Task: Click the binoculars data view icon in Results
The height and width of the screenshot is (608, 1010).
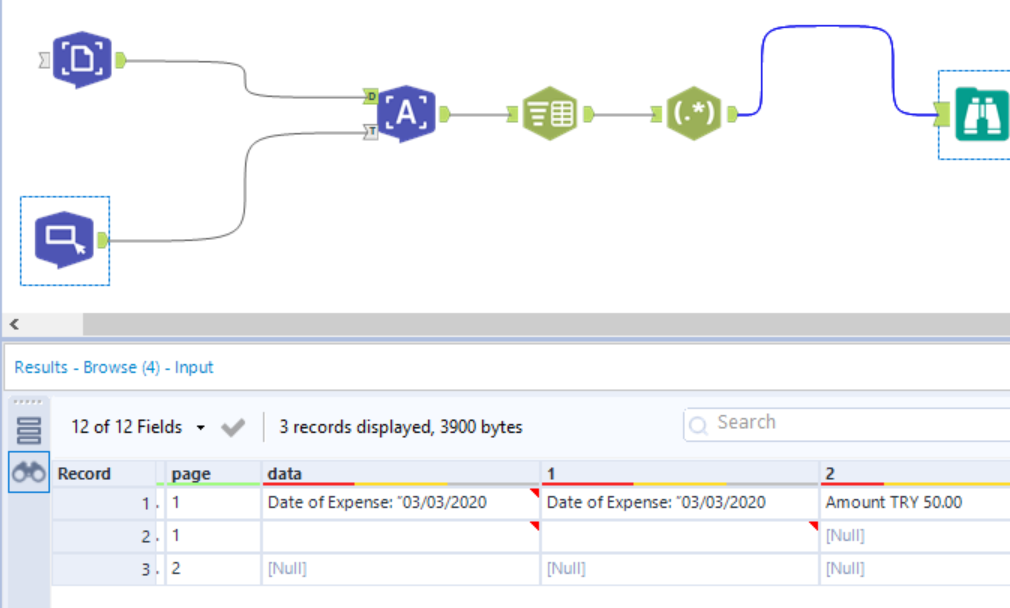Action: [28, 472]
